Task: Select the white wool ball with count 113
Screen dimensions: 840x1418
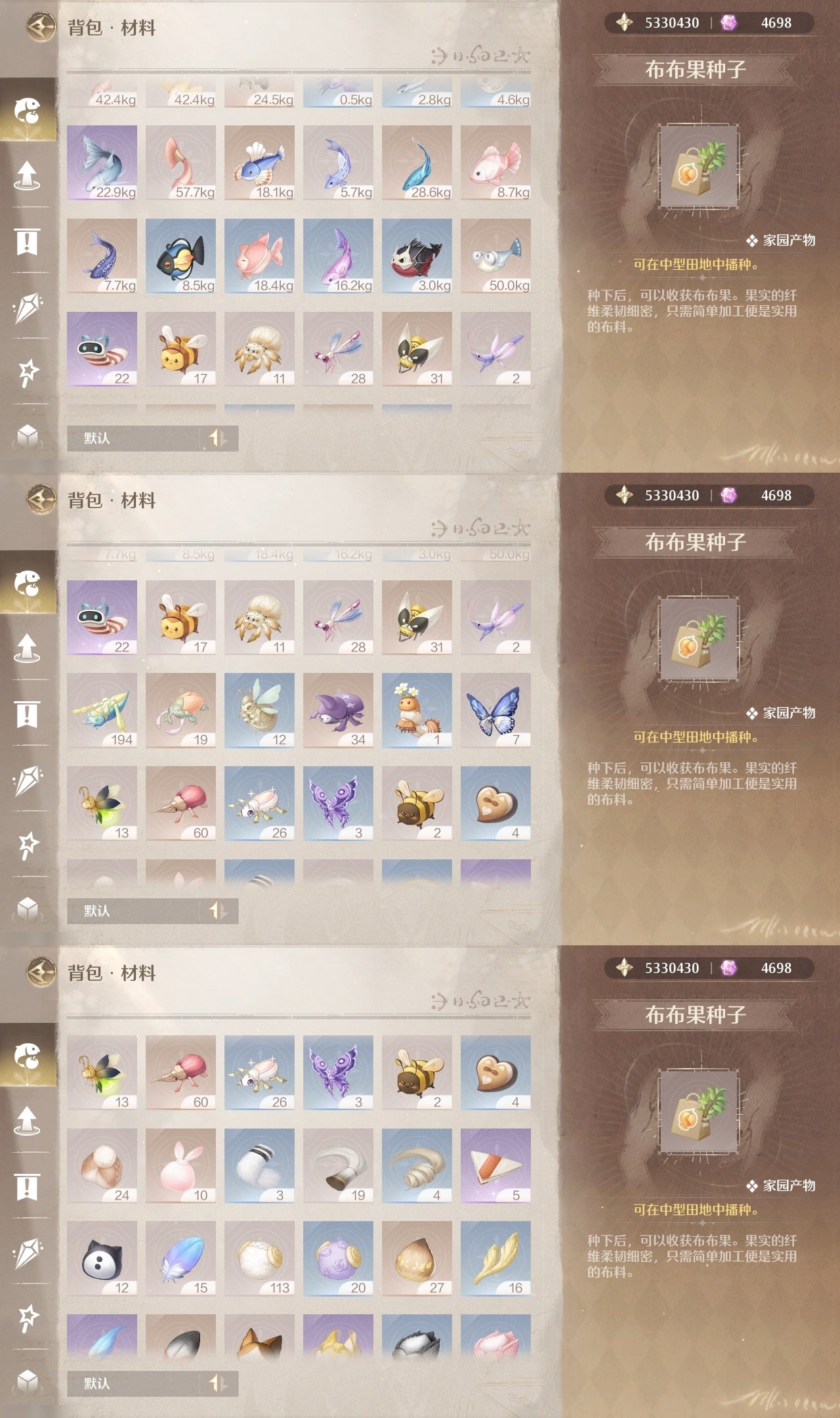Action: pos(259,1258)
